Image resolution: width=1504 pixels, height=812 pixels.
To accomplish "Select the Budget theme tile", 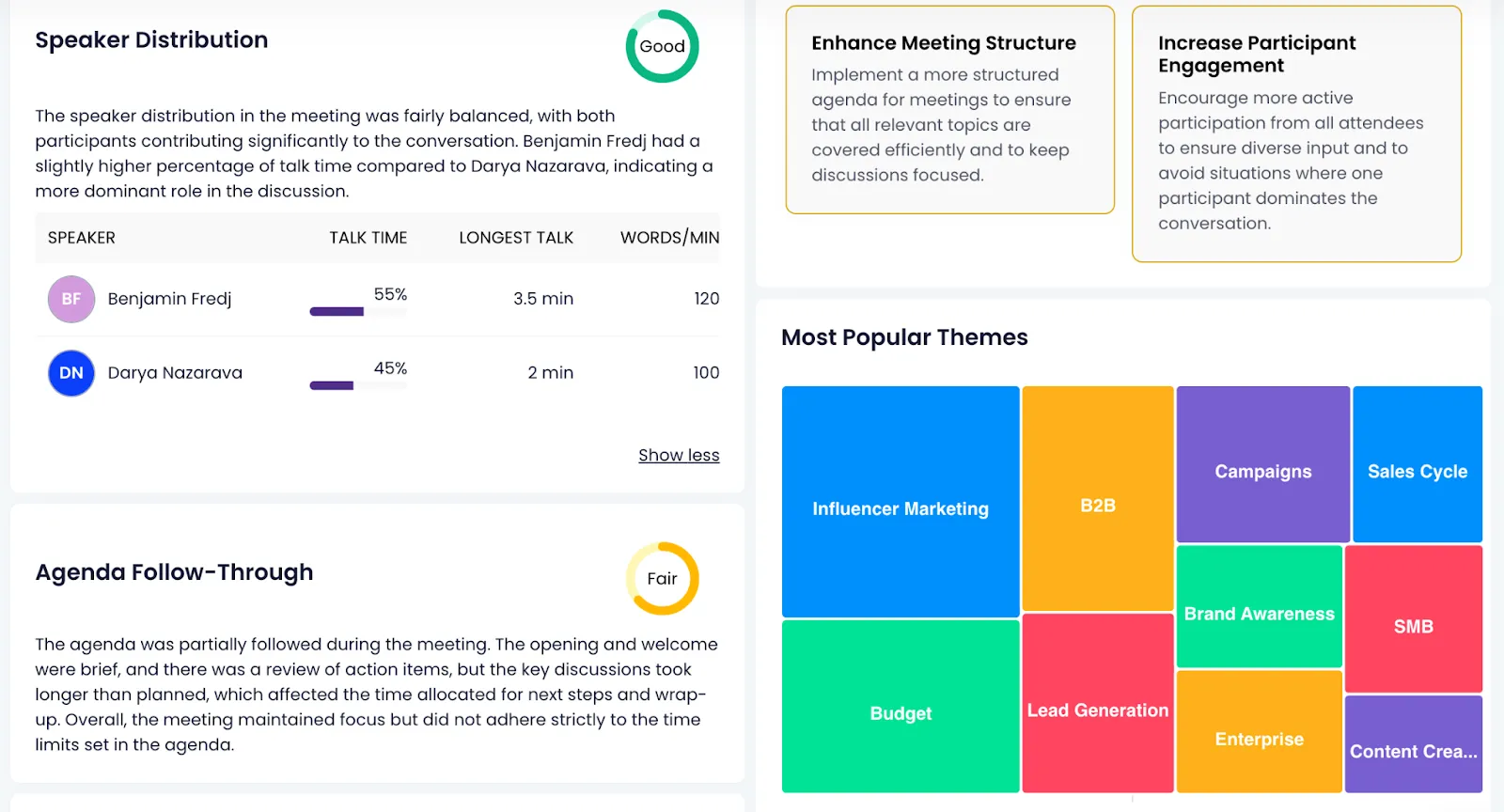I will [901, 706].
